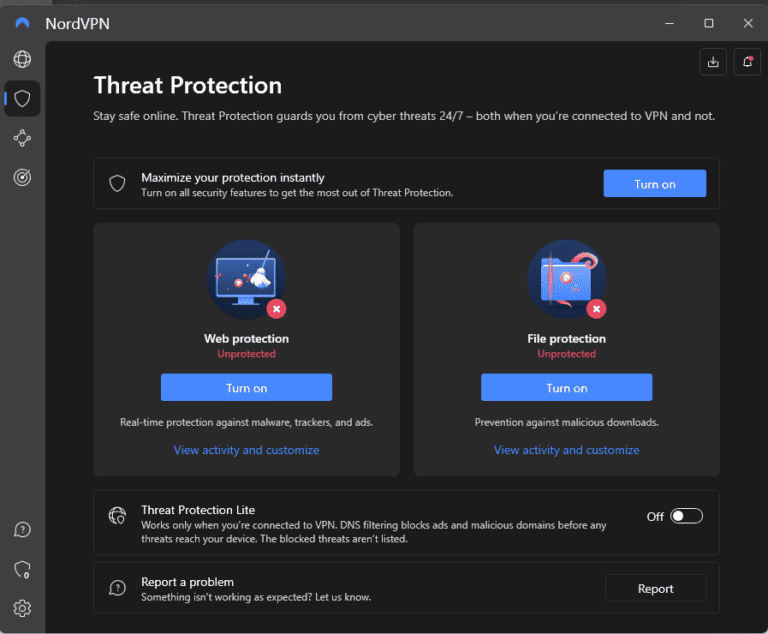Viewport: 768px width, 634px height.
Task: Click "Report a problem" title text
Action: (188, 582)
